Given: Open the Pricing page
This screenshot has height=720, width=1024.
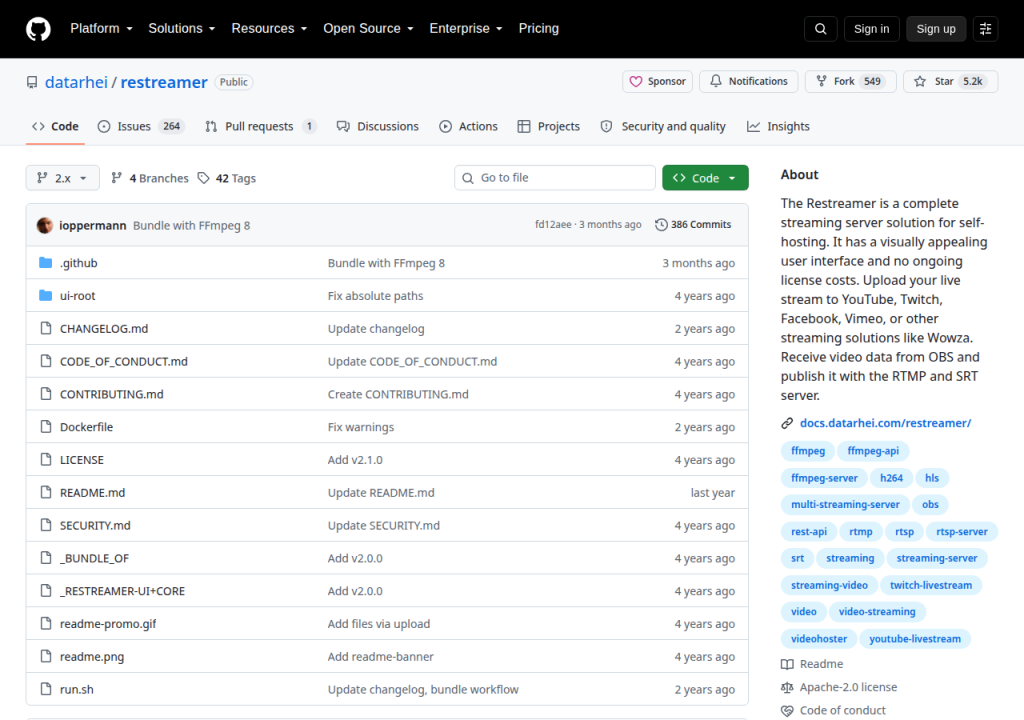Looking at the screenshot, I should point(539,29).
